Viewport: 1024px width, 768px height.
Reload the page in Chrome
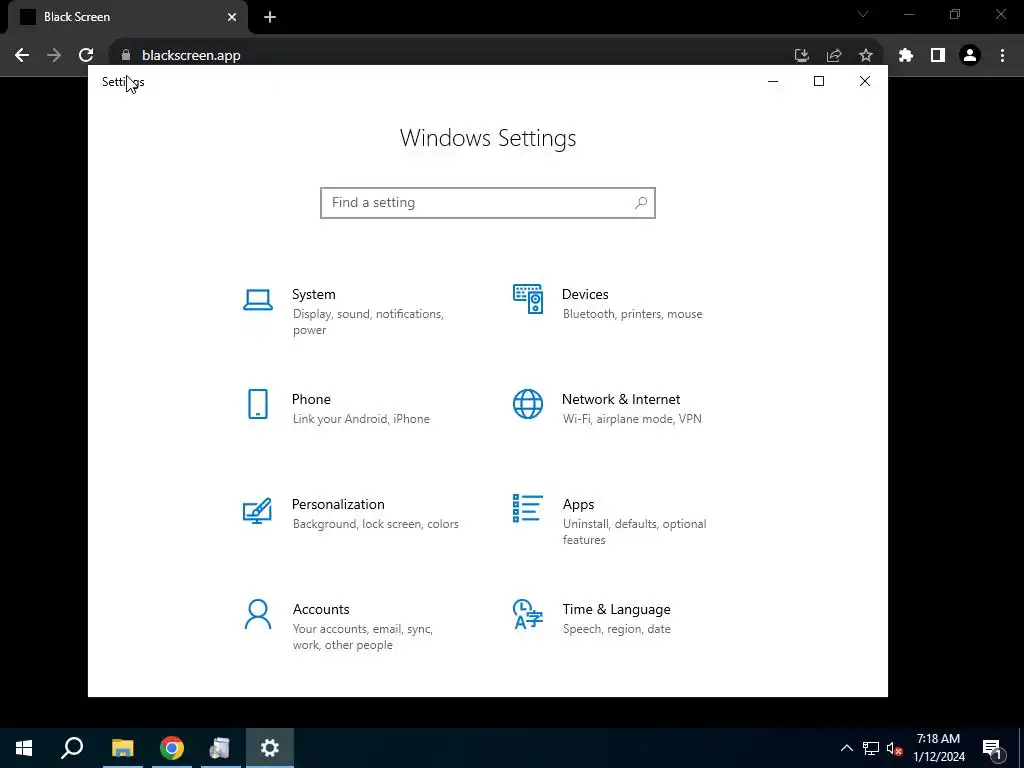[x=86, y=56]
